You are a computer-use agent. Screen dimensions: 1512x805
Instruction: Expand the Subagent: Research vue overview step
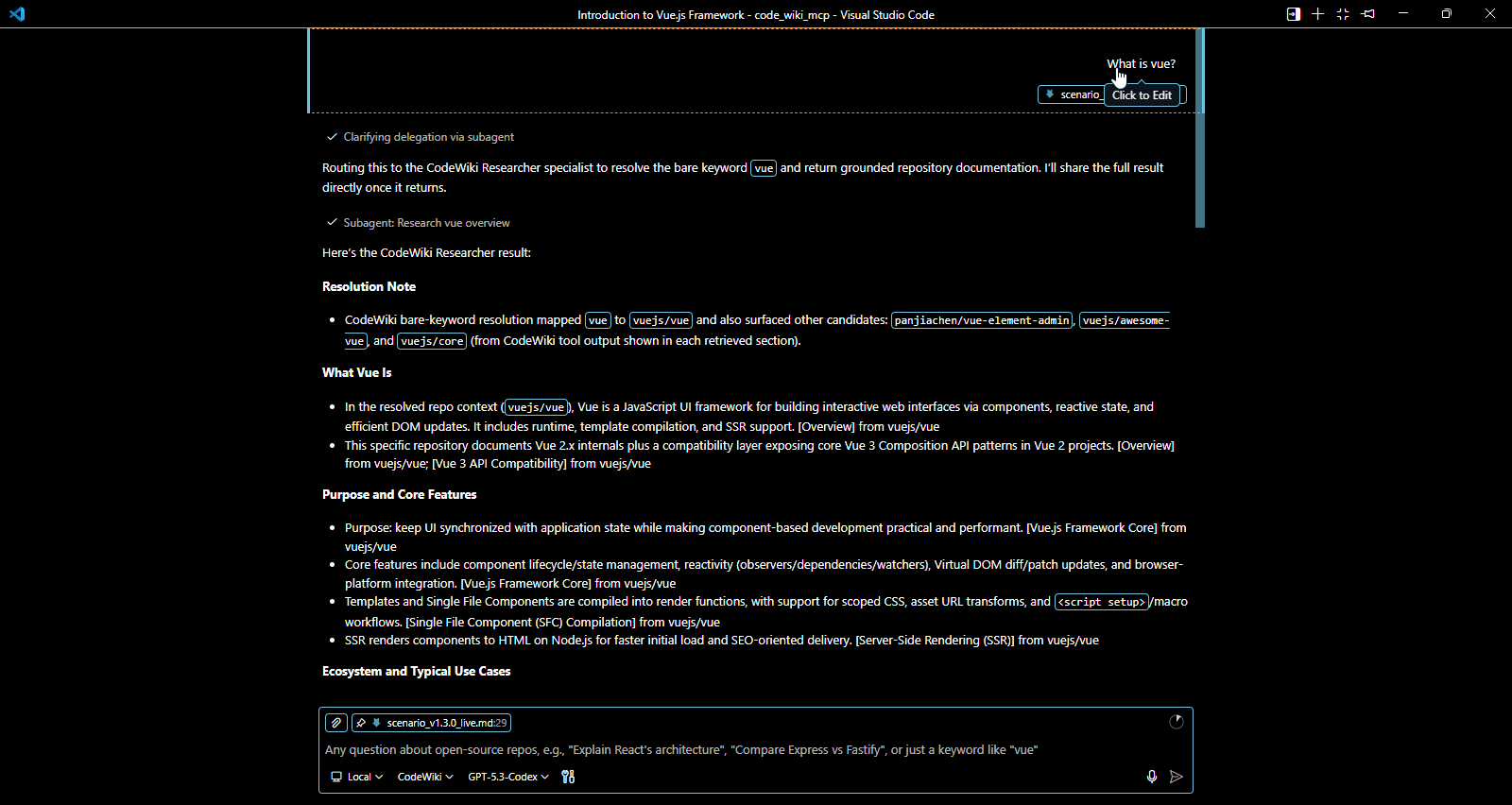point(426,223)
